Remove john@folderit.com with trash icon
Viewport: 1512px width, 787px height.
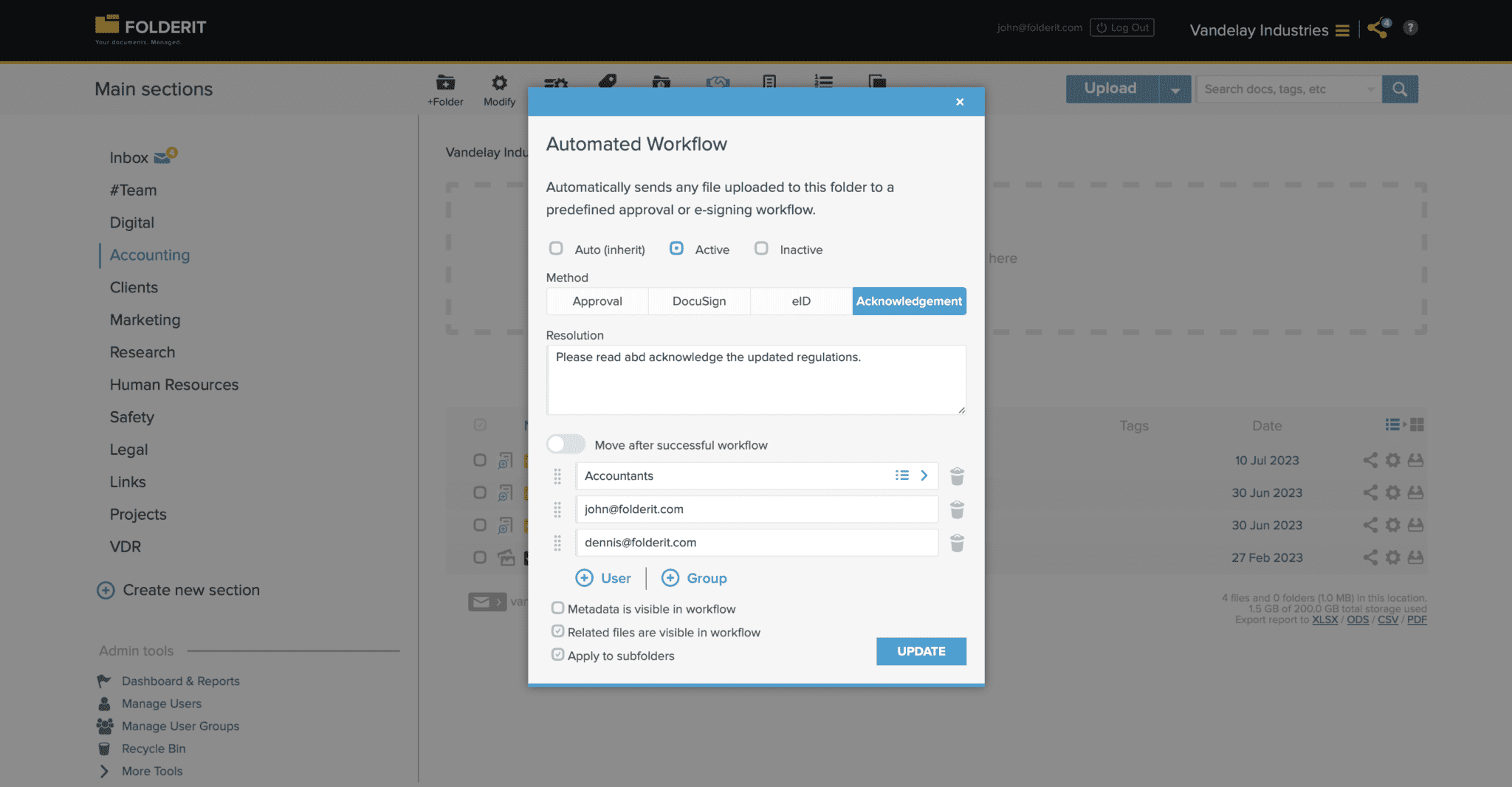point(957,509)
